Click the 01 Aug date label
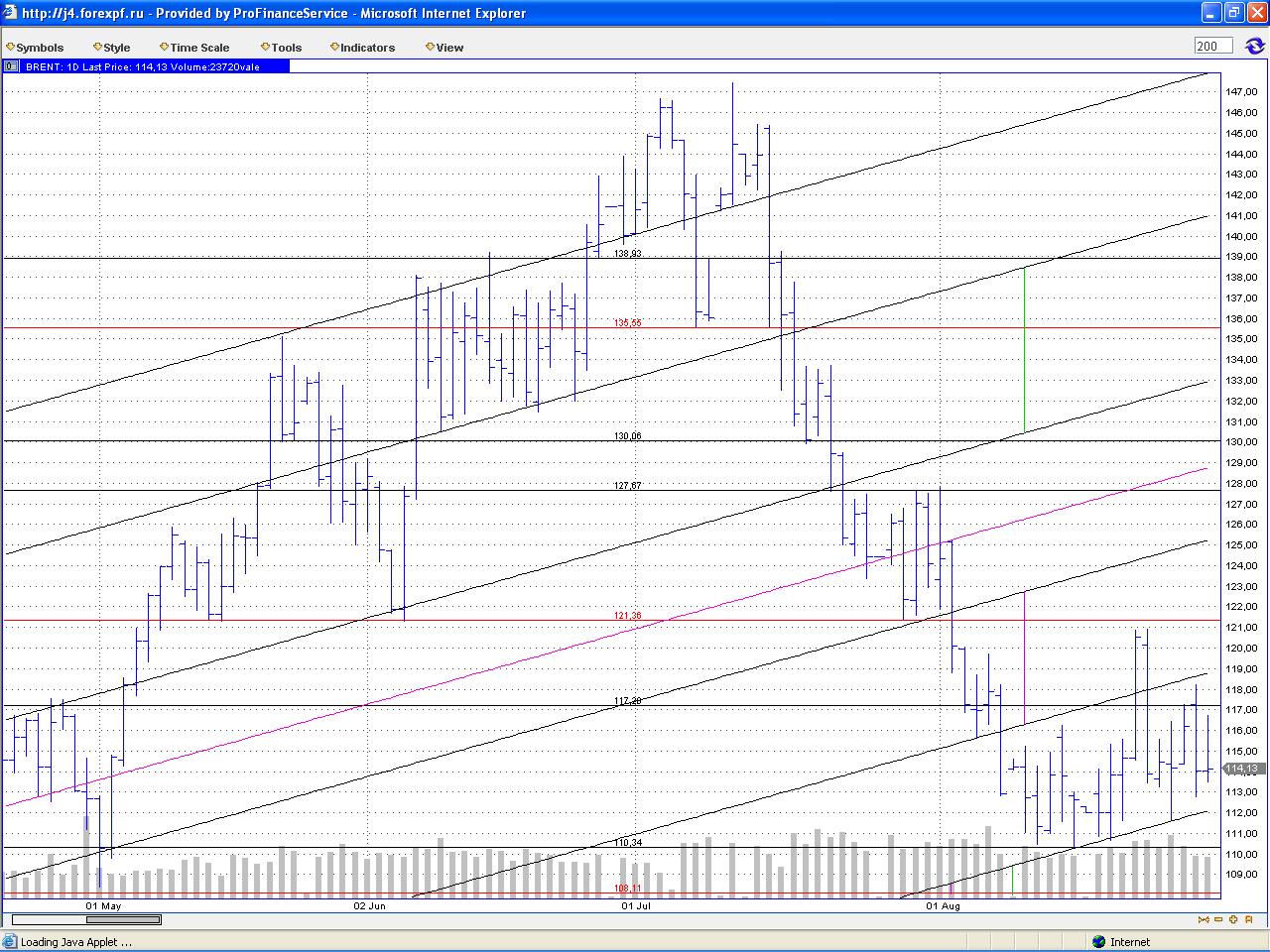The width and height of the screenshot is (1270, 952). 943,905
